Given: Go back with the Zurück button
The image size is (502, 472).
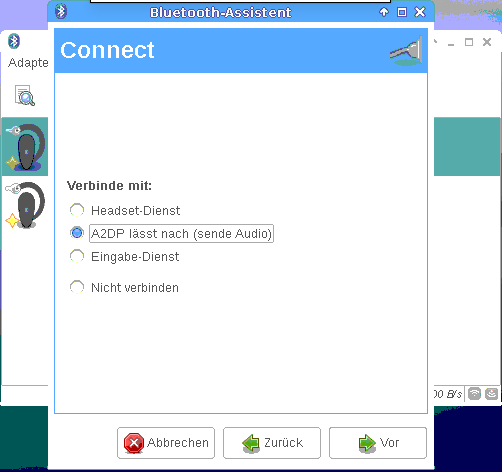Looking at the screenshot, I should (272, 443).
